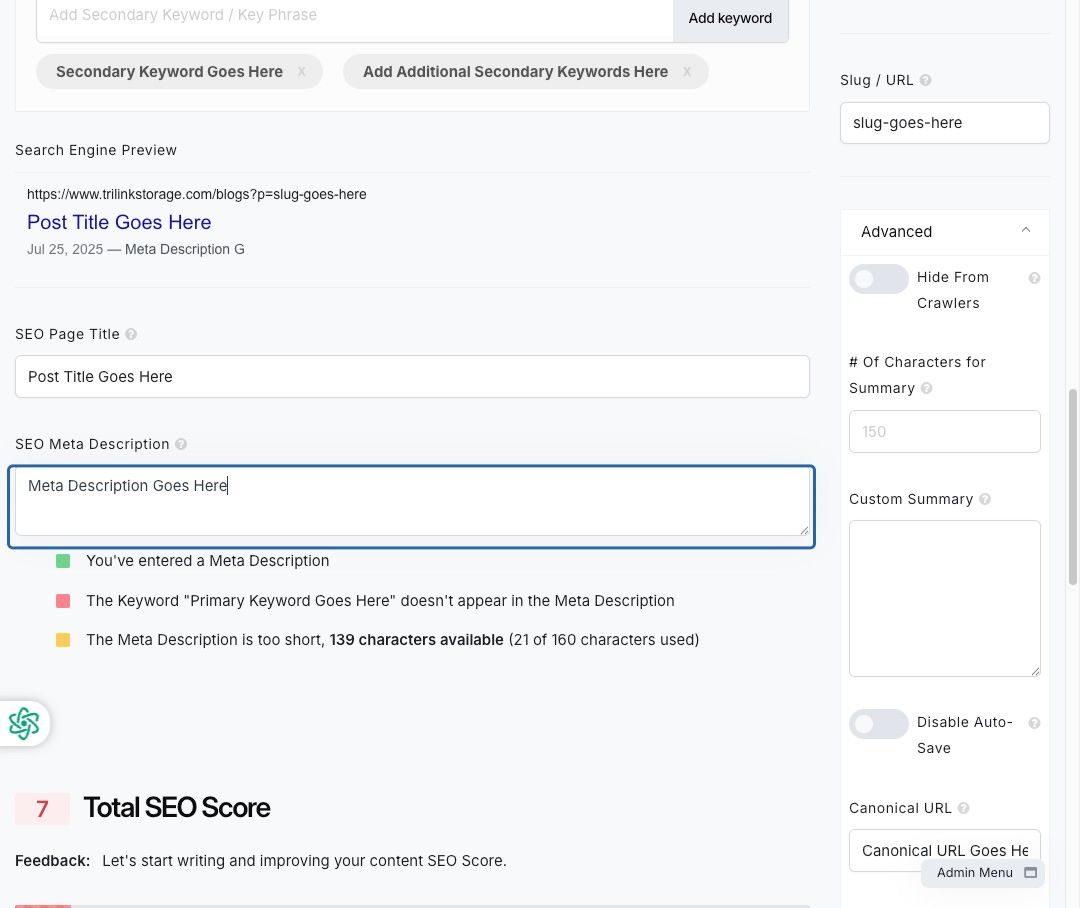The image size is (1080, 908).
Task: Toggle the Hide From Crawlers switch
Action: click(x=878, y=279)
